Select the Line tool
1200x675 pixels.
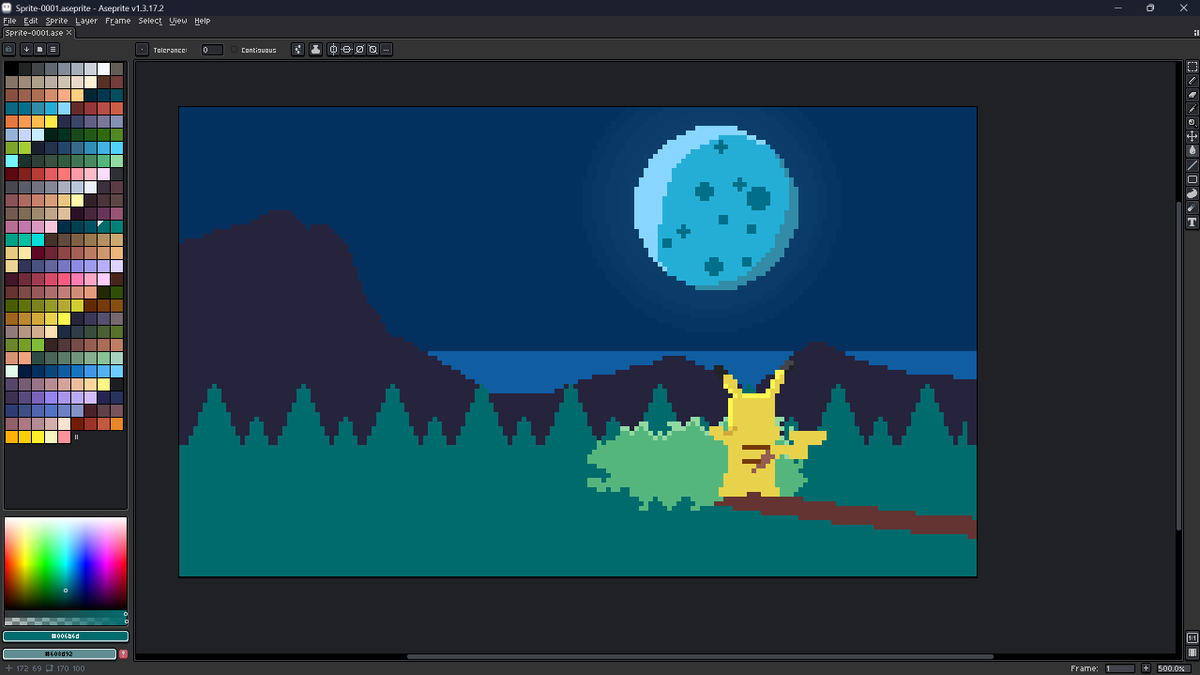[x=1192, y=165]
